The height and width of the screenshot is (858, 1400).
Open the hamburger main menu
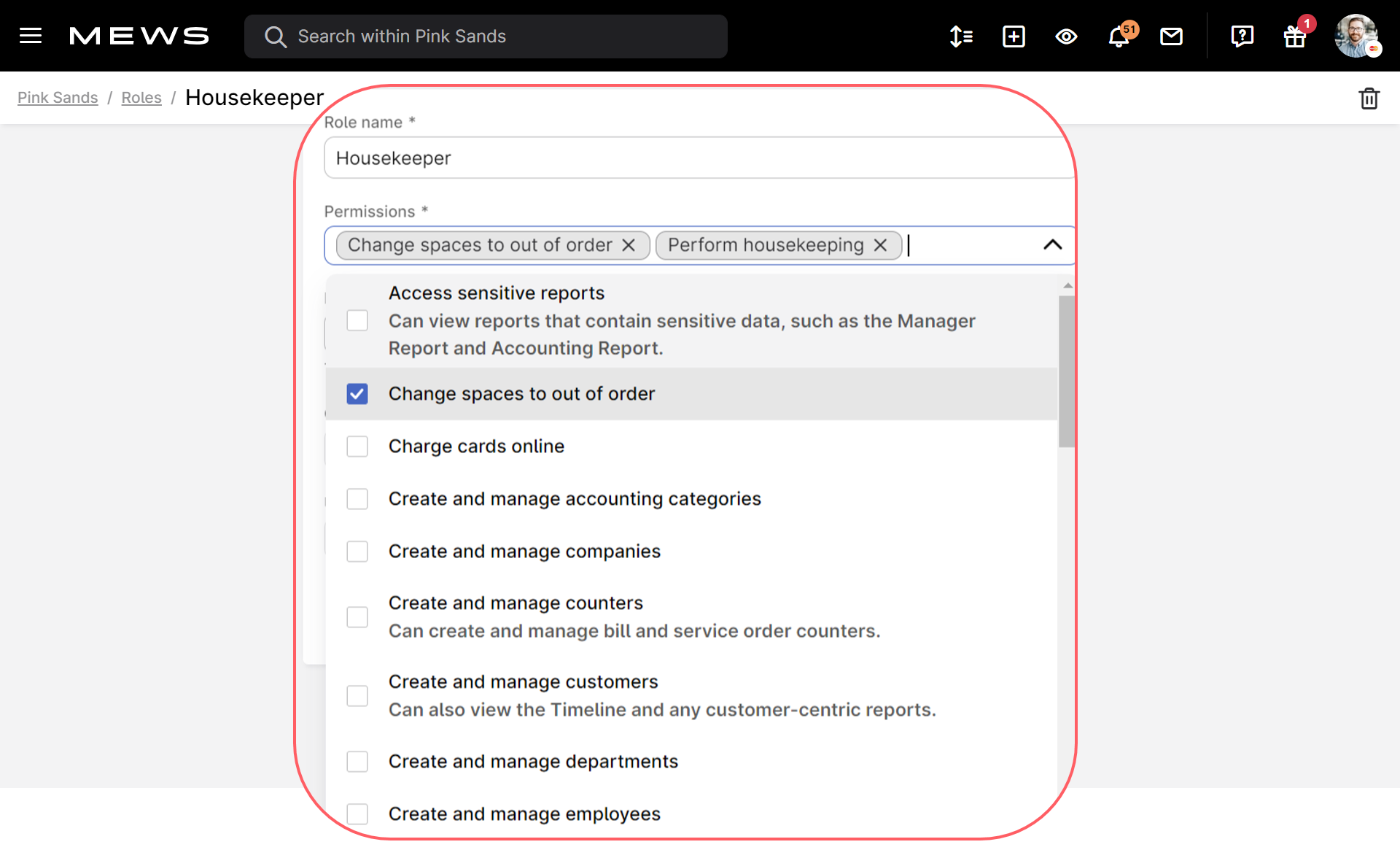(31, 36)
